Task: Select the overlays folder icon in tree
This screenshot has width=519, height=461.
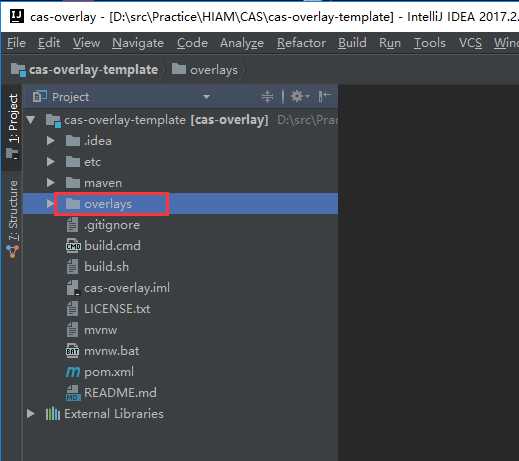Action: [73, 203]
